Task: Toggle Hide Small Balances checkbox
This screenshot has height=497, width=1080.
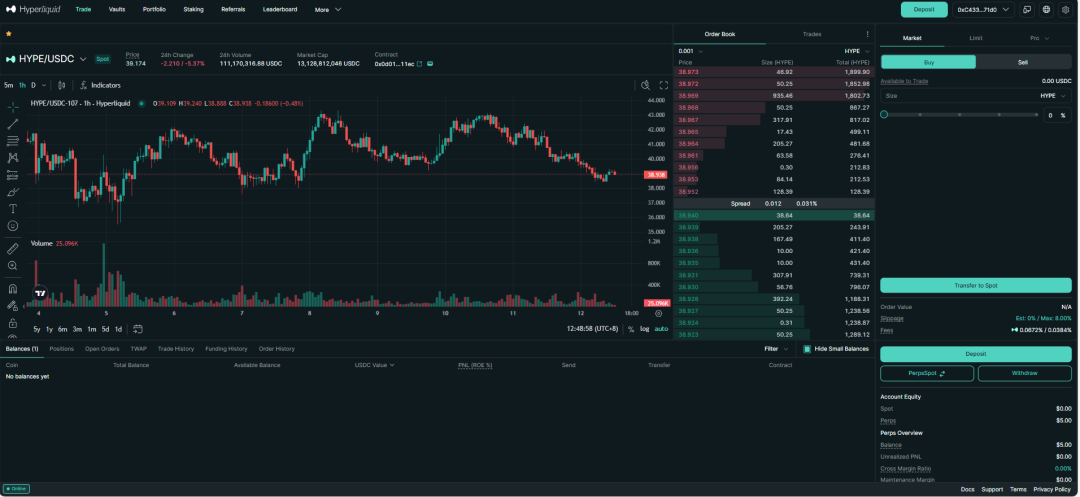Action: (x=807, y=349)
